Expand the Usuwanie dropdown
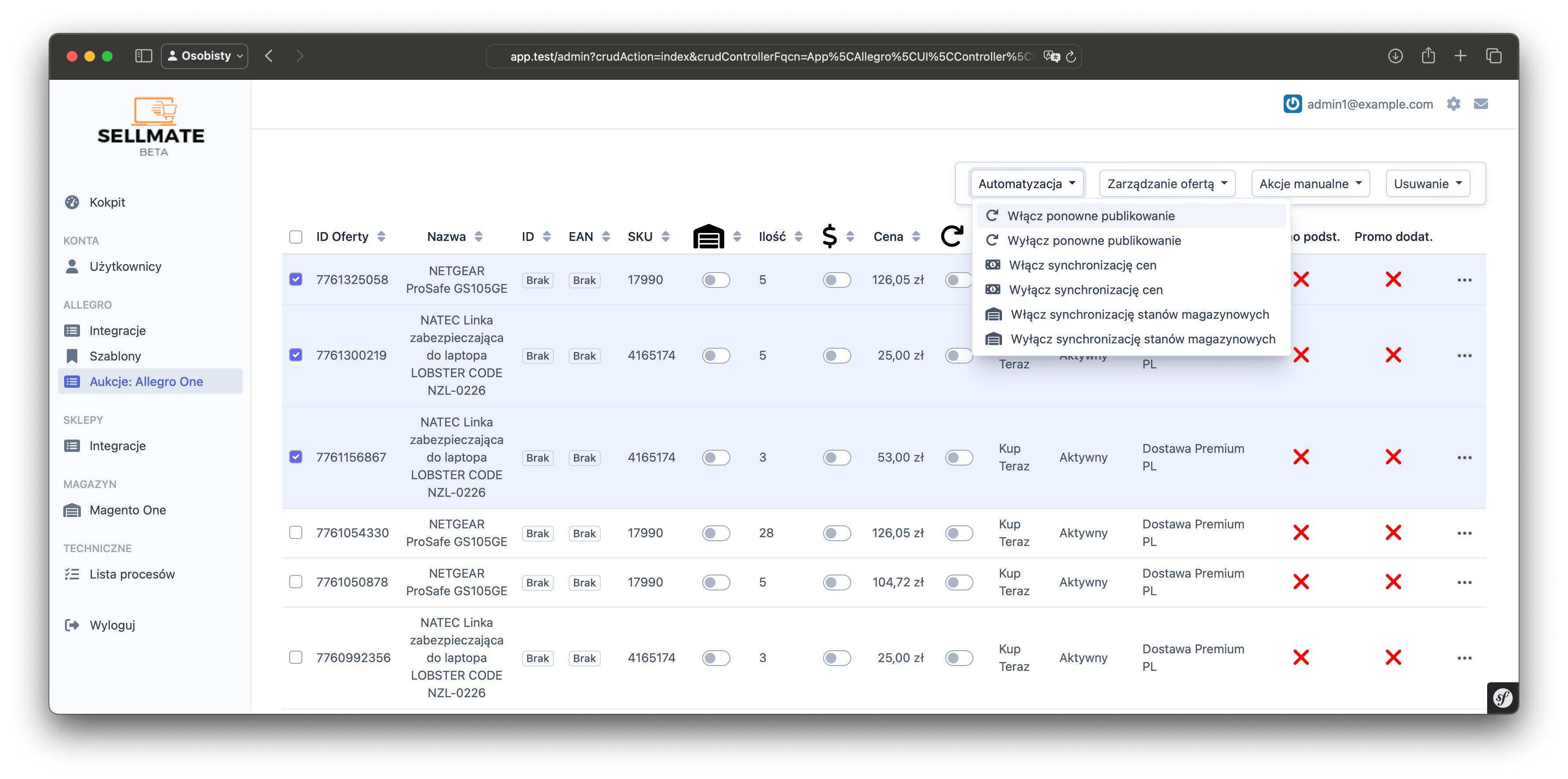Image resolution: width=1568 pixels, height=779 pixels. [1427, 184]
